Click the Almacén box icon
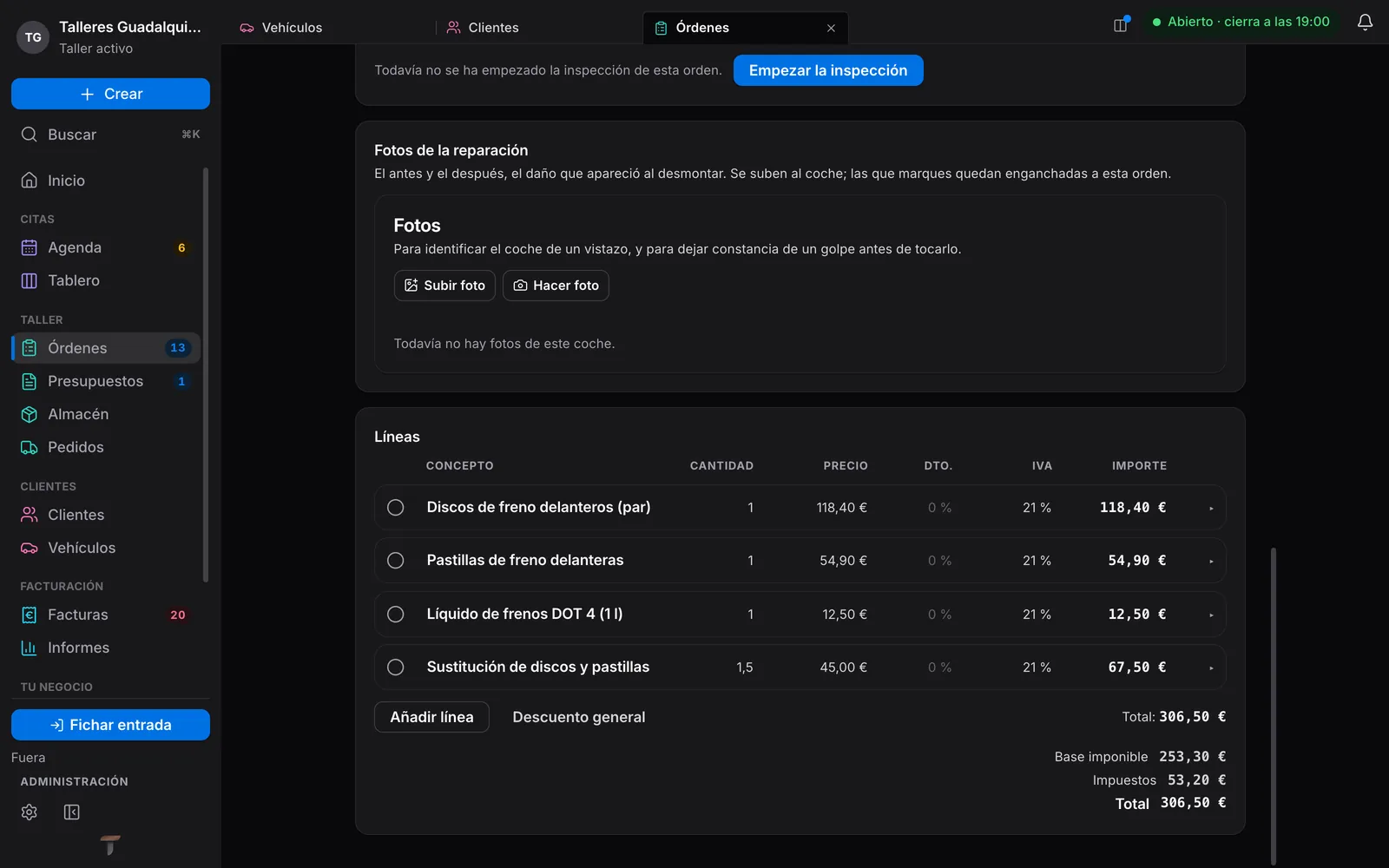The width and height of the screenshot is (1389, 868). pyautogui.click(x=30, y=414)
